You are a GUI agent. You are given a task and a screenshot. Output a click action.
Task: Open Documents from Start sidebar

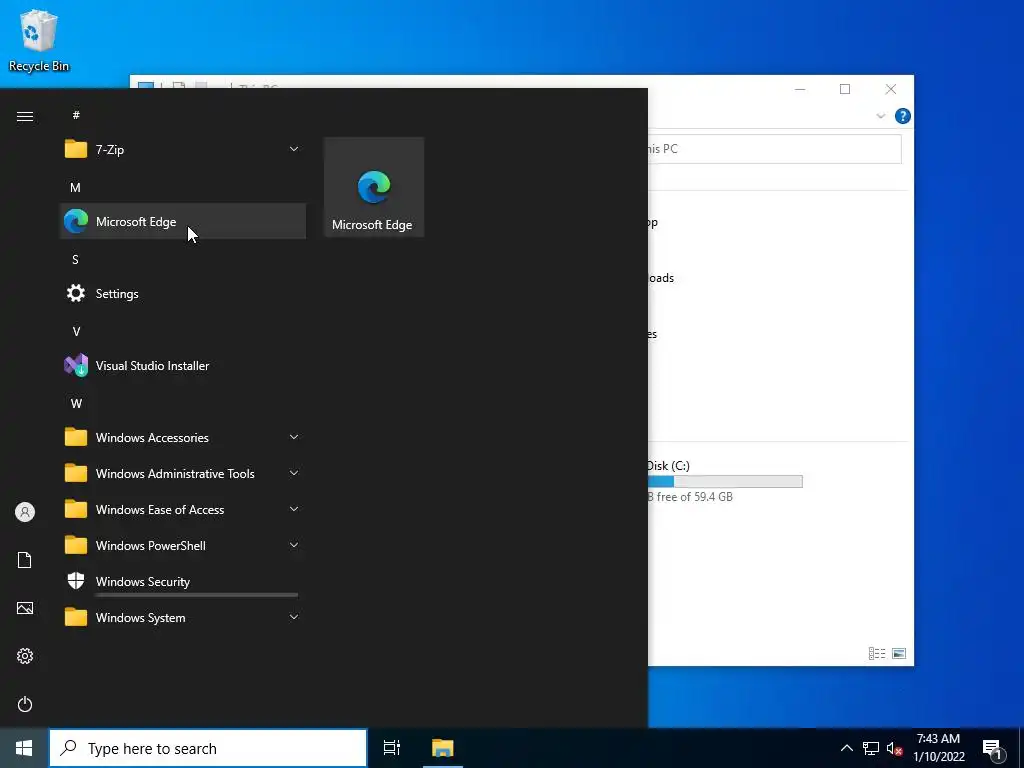pos(25,560)
